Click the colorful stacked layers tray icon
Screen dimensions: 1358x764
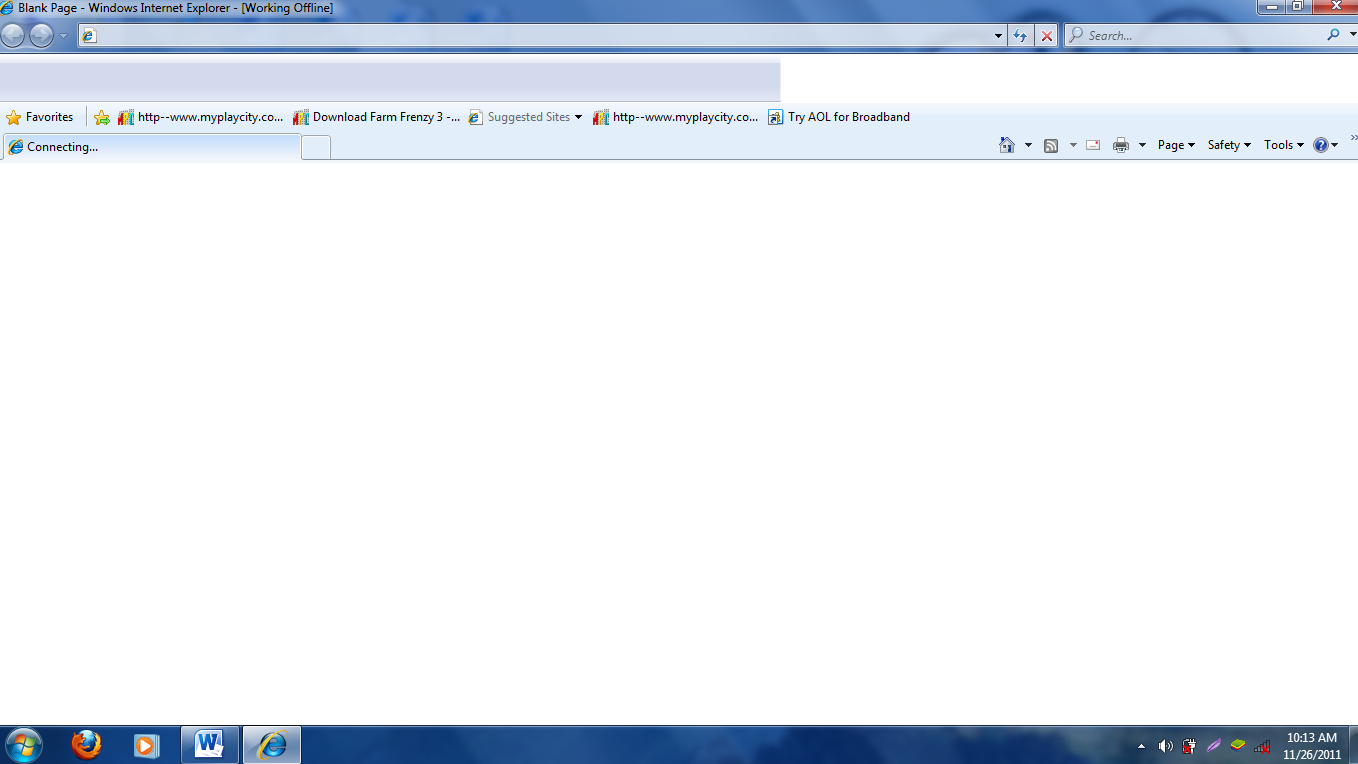point(1238,746)
